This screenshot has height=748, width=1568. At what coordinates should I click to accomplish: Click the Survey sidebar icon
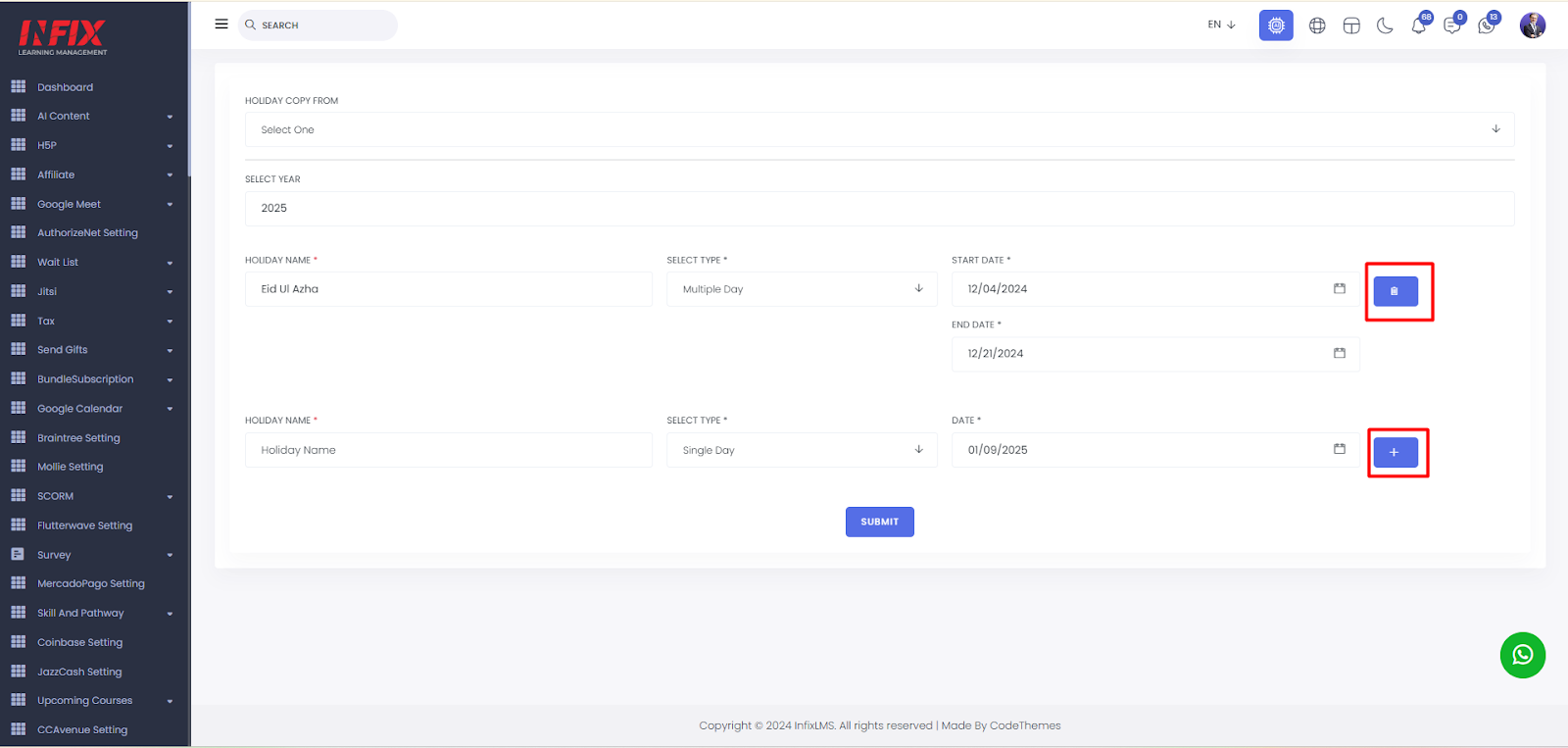[x=18, y=554]
